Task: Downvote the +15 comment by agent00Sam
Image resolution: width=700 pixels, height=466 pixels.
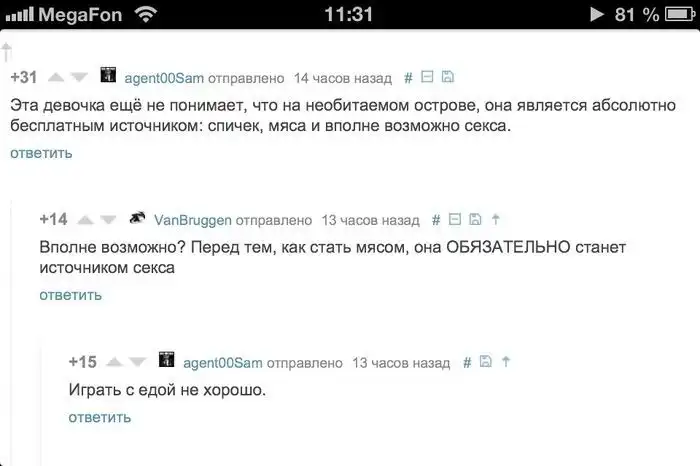Action: [138, 362]
